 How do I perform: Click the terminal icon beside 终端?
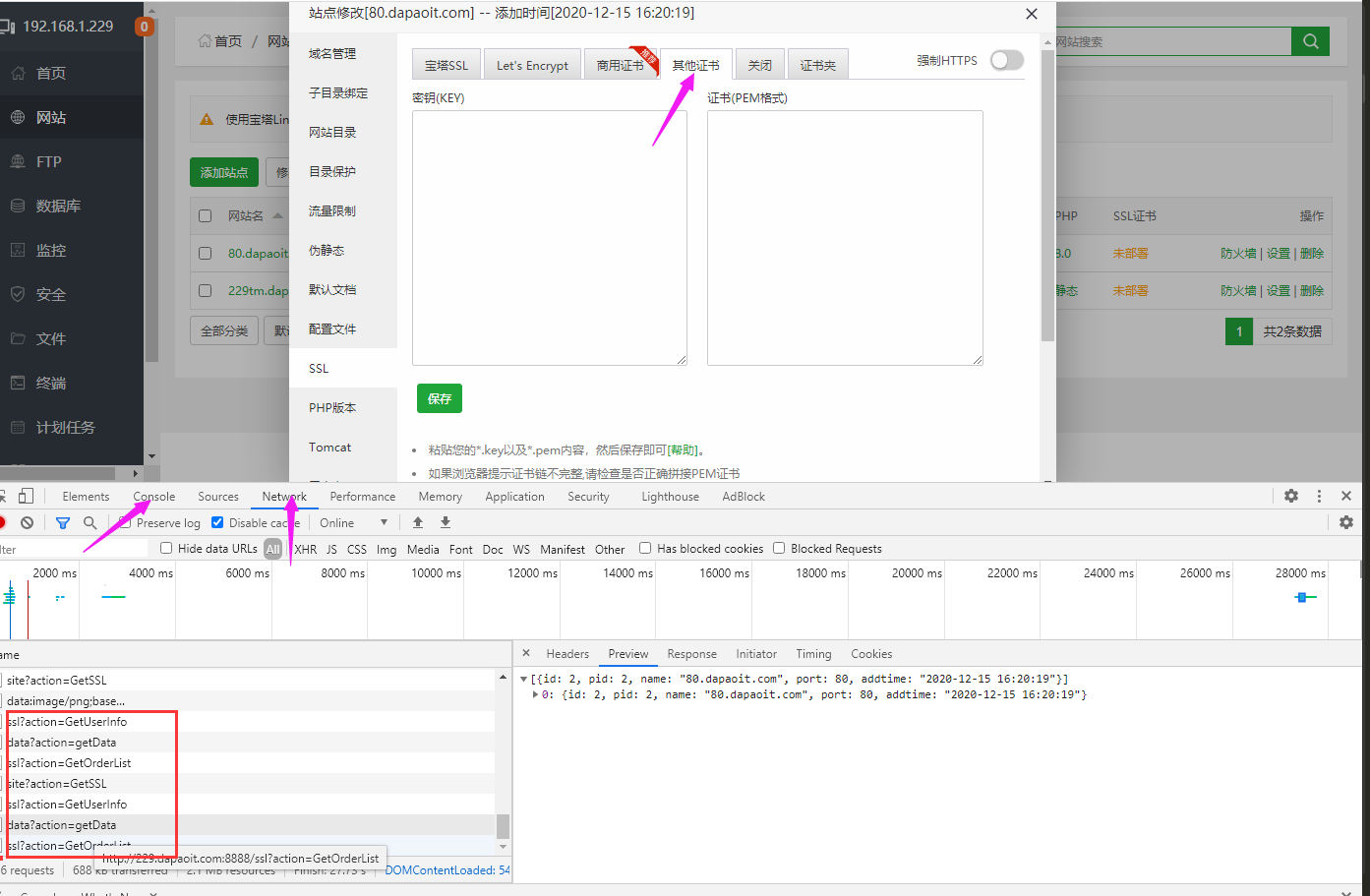pyautogui.click(x=18, y=383)
